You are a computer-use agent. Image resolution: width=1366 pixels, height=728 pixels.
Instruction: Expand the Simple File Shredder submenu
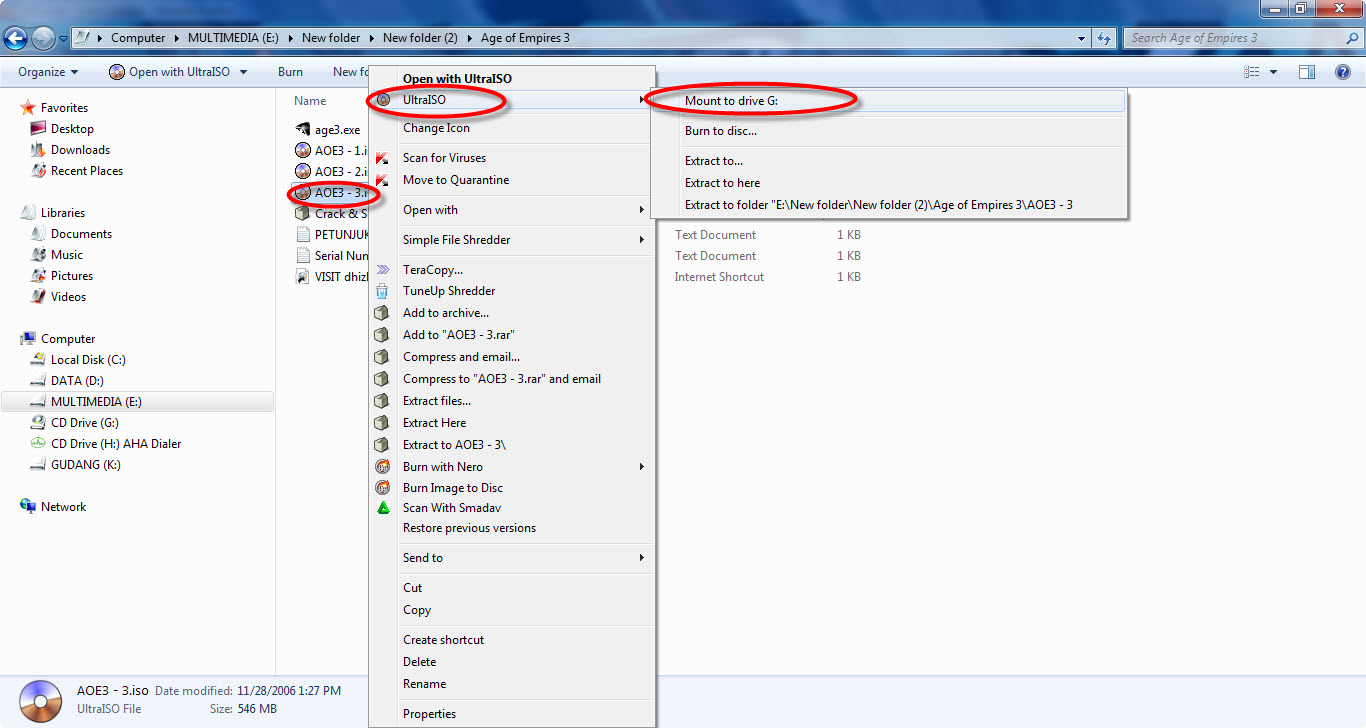pyautogui.click(x=642, y=240)
